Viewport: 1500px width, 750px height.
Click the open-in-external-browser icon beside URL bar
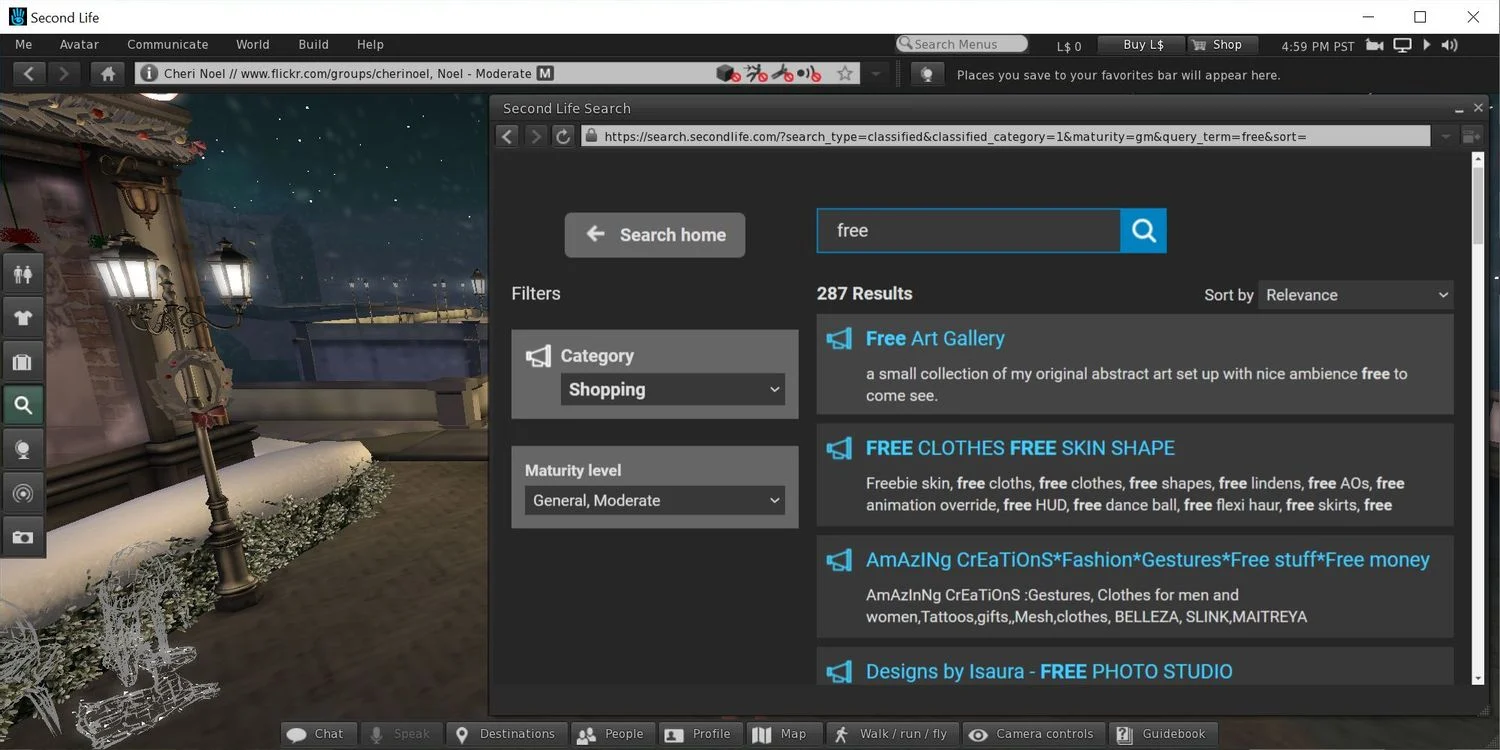1471,136
